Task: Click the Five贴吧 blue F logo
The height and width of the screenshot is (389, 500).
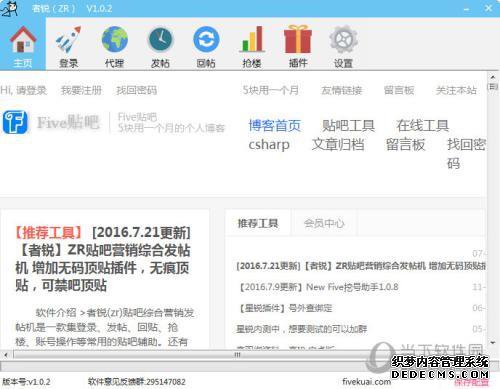Action: pos(15,122)
